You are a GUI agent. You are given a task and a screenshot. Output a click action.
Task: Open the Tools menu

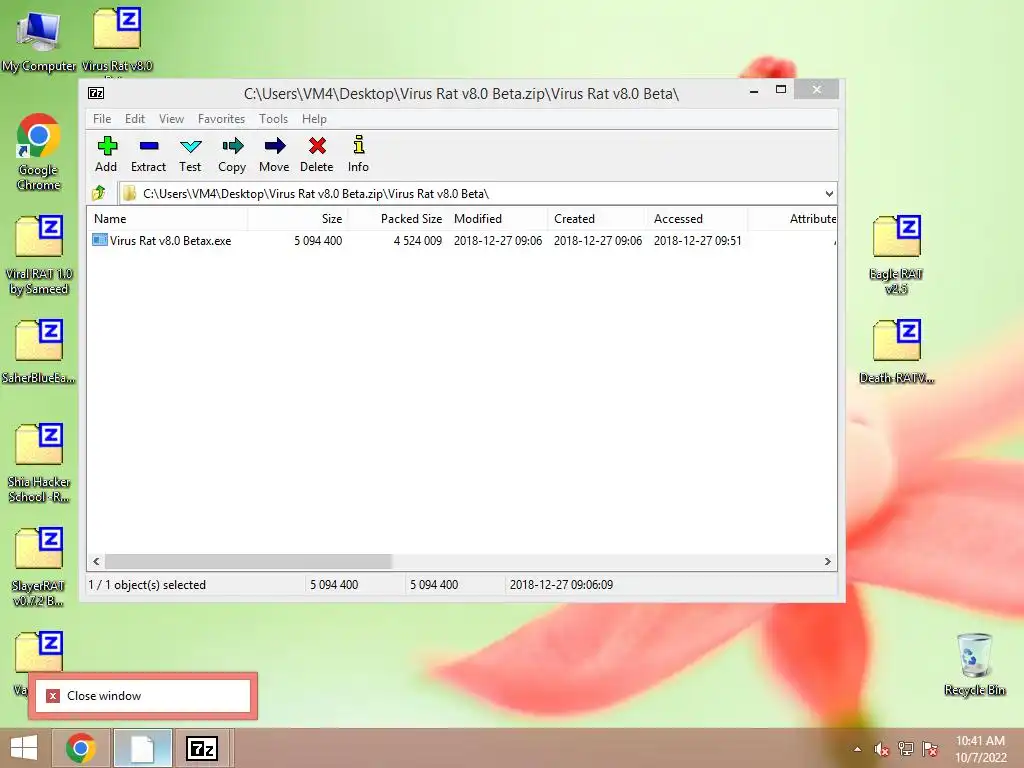pyautogui.click(x=273, y=119)
